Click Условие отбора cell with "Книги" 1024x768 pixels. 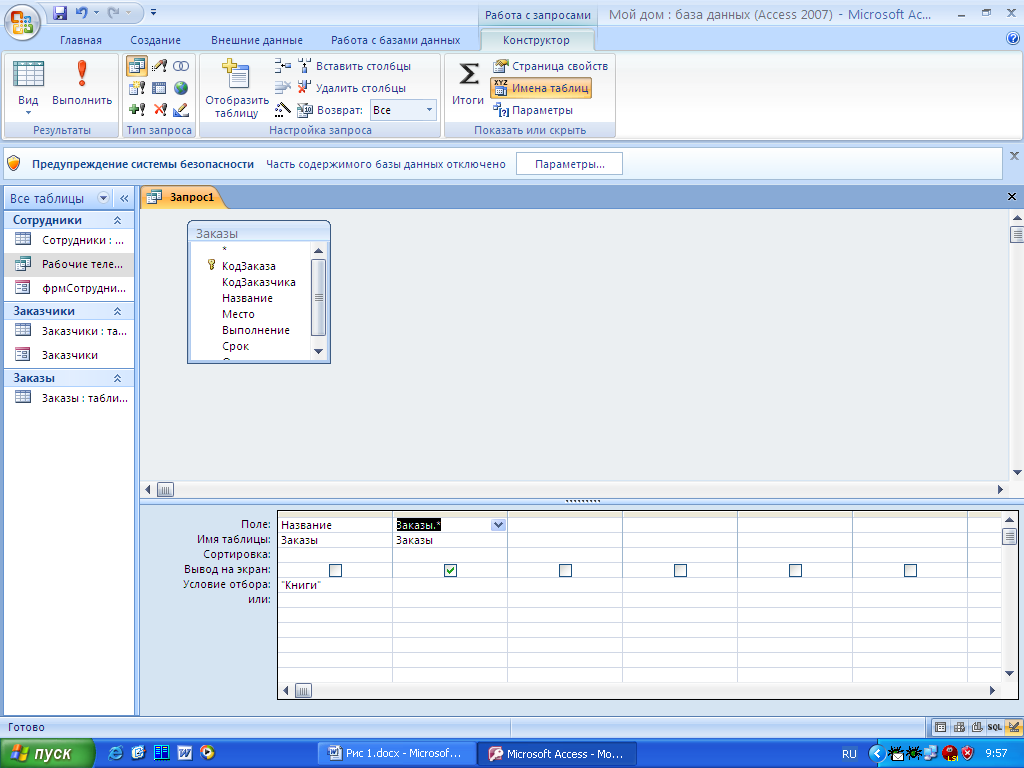[x=335, y=585]
